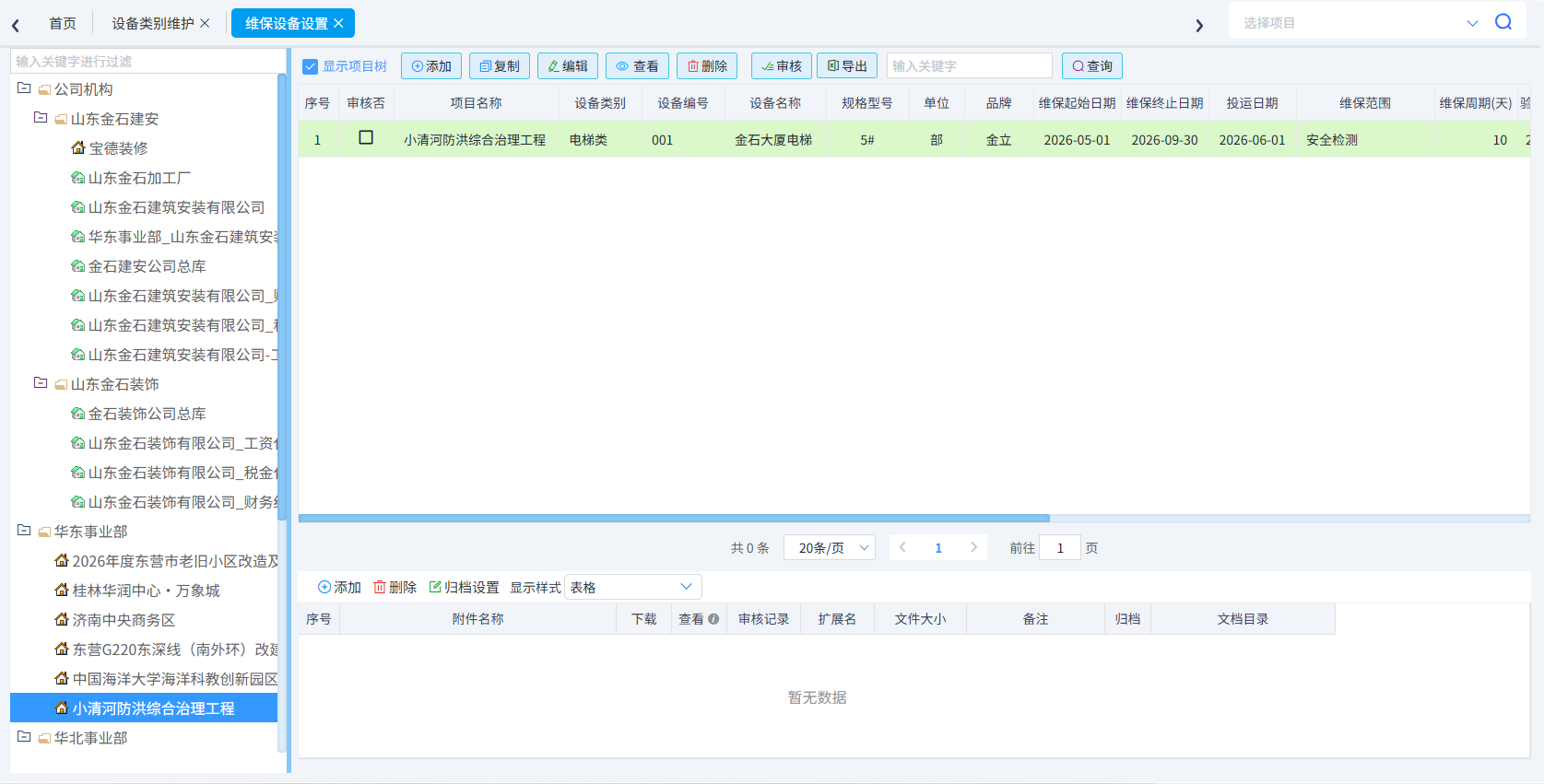
Task: Open the 显示样式 表格 dropdown
Action: coord(633,588)
